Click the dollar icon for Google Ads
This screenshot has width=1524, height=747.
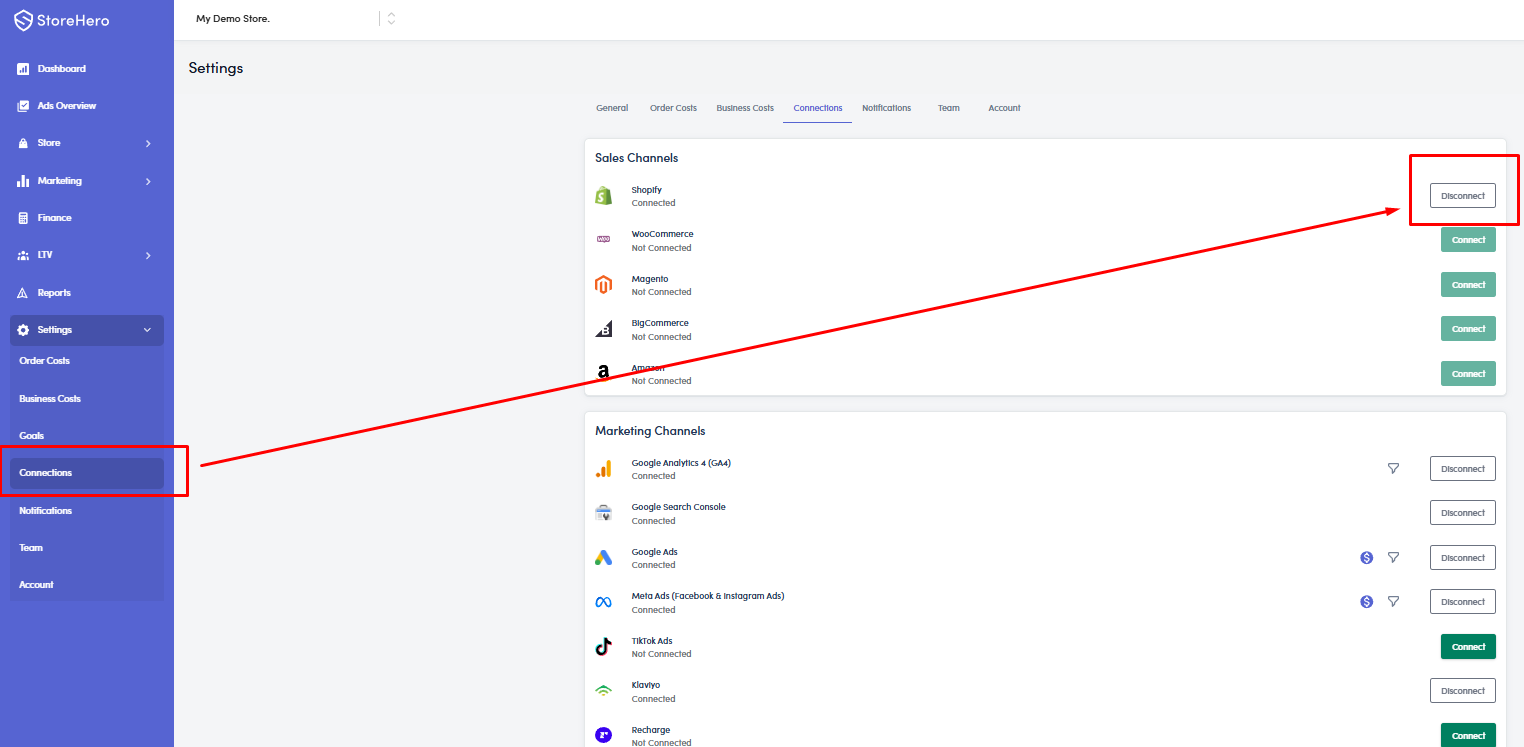point(1367,557)
